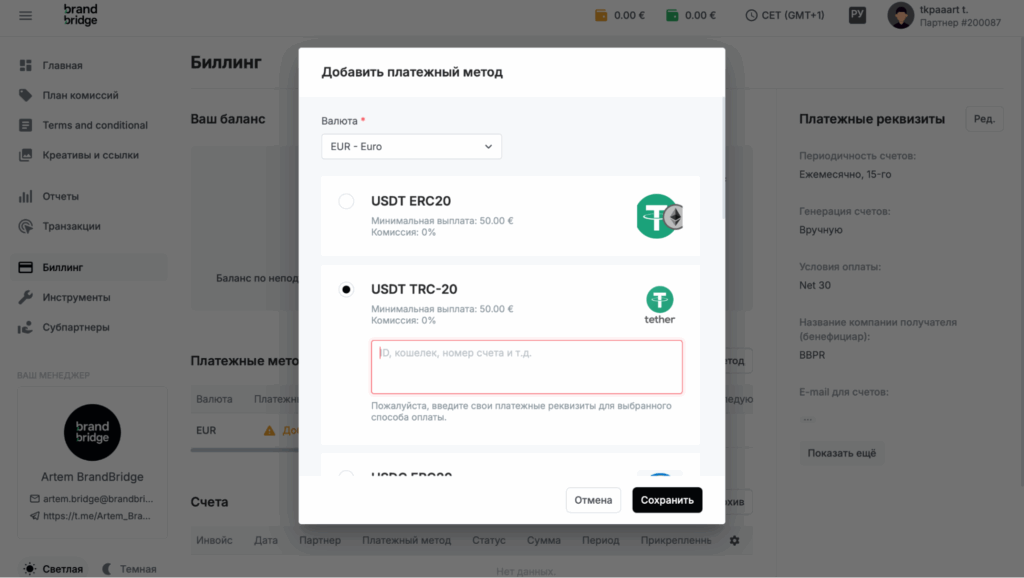
Task: Click the Креативы и ссылки image icon
Action: click(x=25, y=155)
